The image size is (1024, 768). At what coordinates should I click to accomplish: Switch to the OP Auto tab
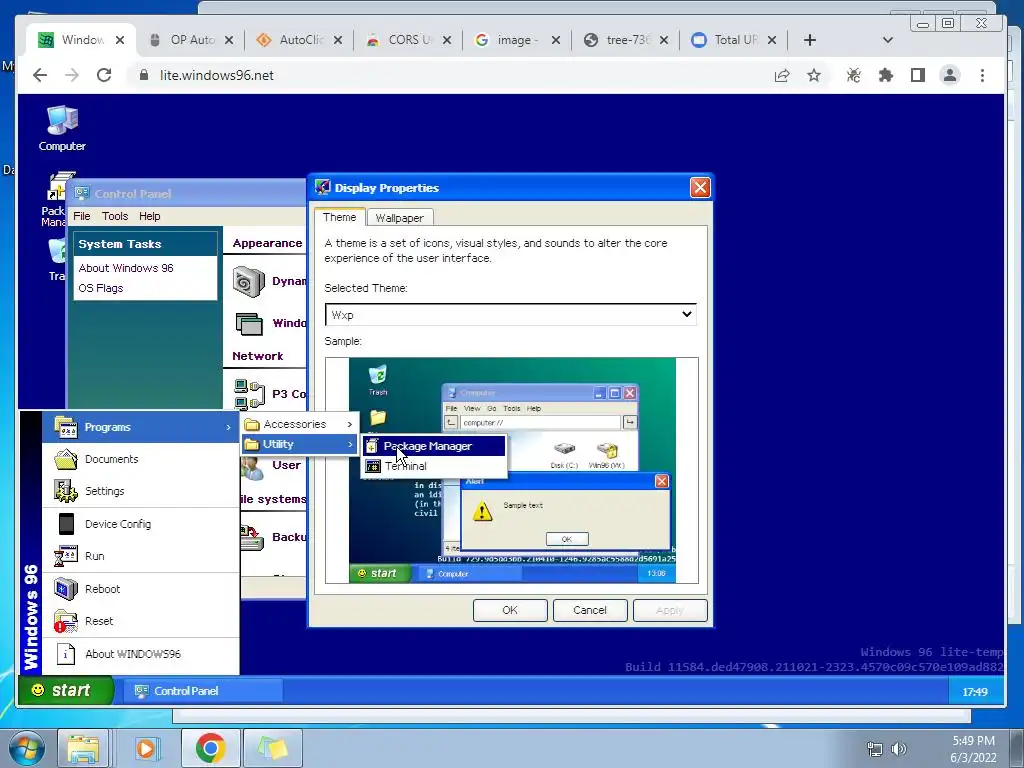(x=190, y=40)
